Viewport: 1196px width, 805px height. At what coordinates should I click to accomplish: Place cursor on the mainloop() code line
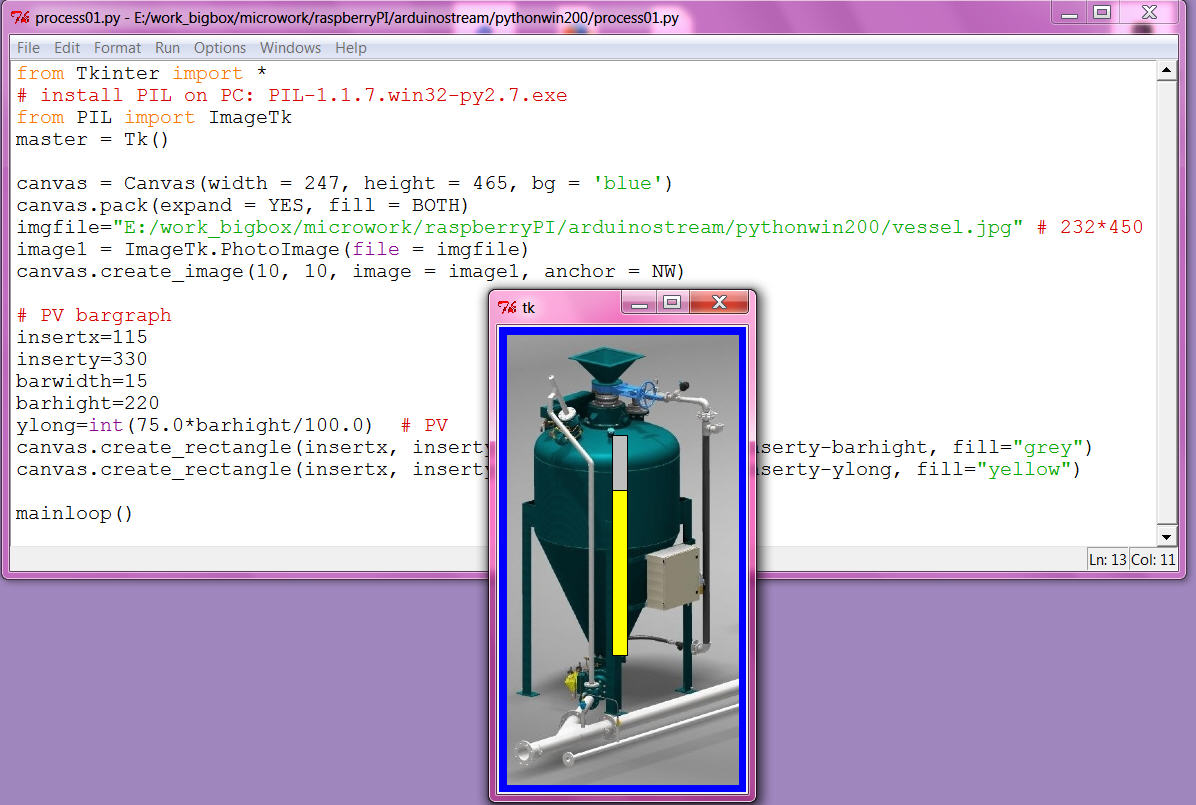(x=75, y=514)
